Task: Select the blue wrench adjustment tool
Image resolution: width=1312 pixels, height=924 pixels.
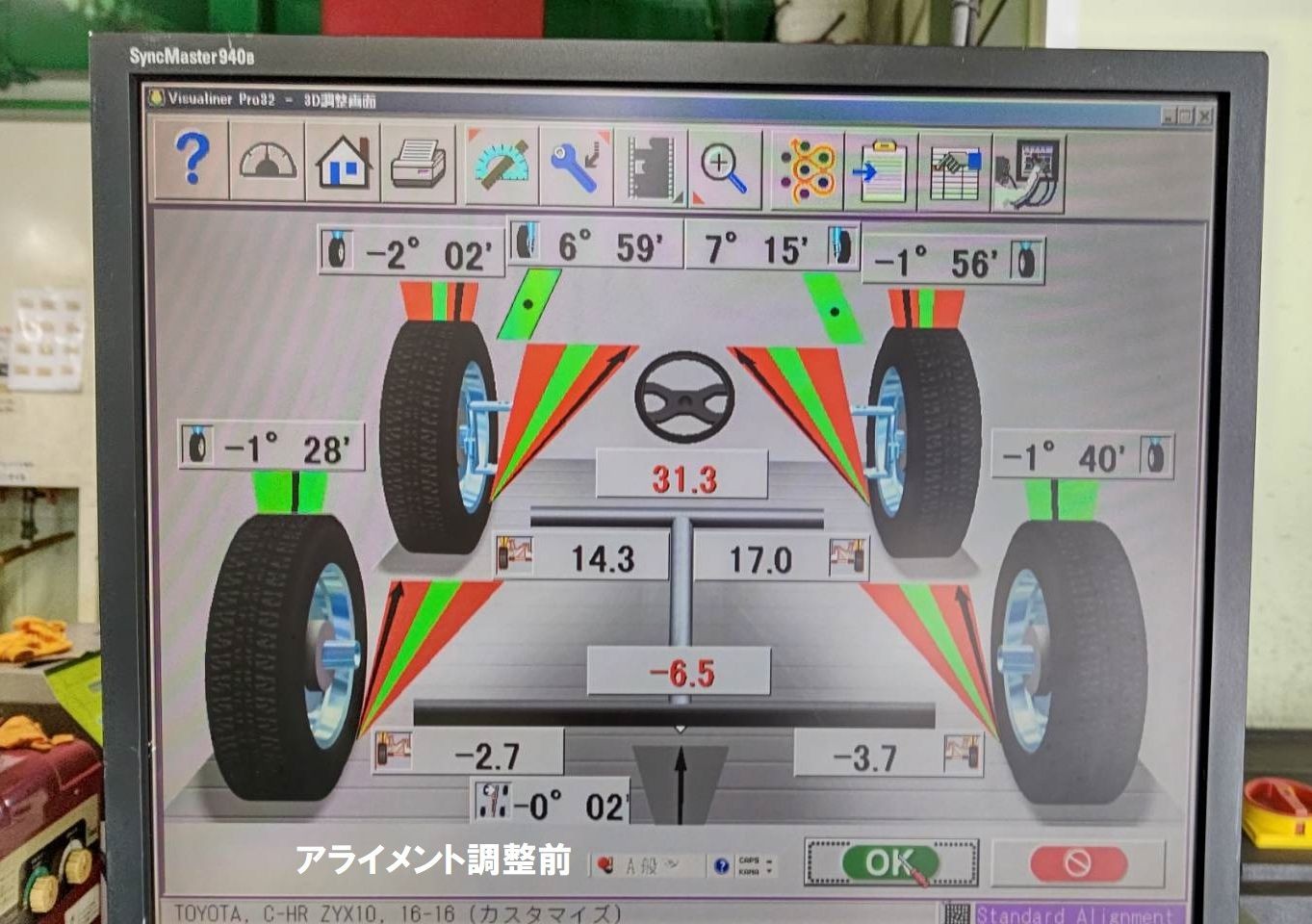Action: click(577, 167)
